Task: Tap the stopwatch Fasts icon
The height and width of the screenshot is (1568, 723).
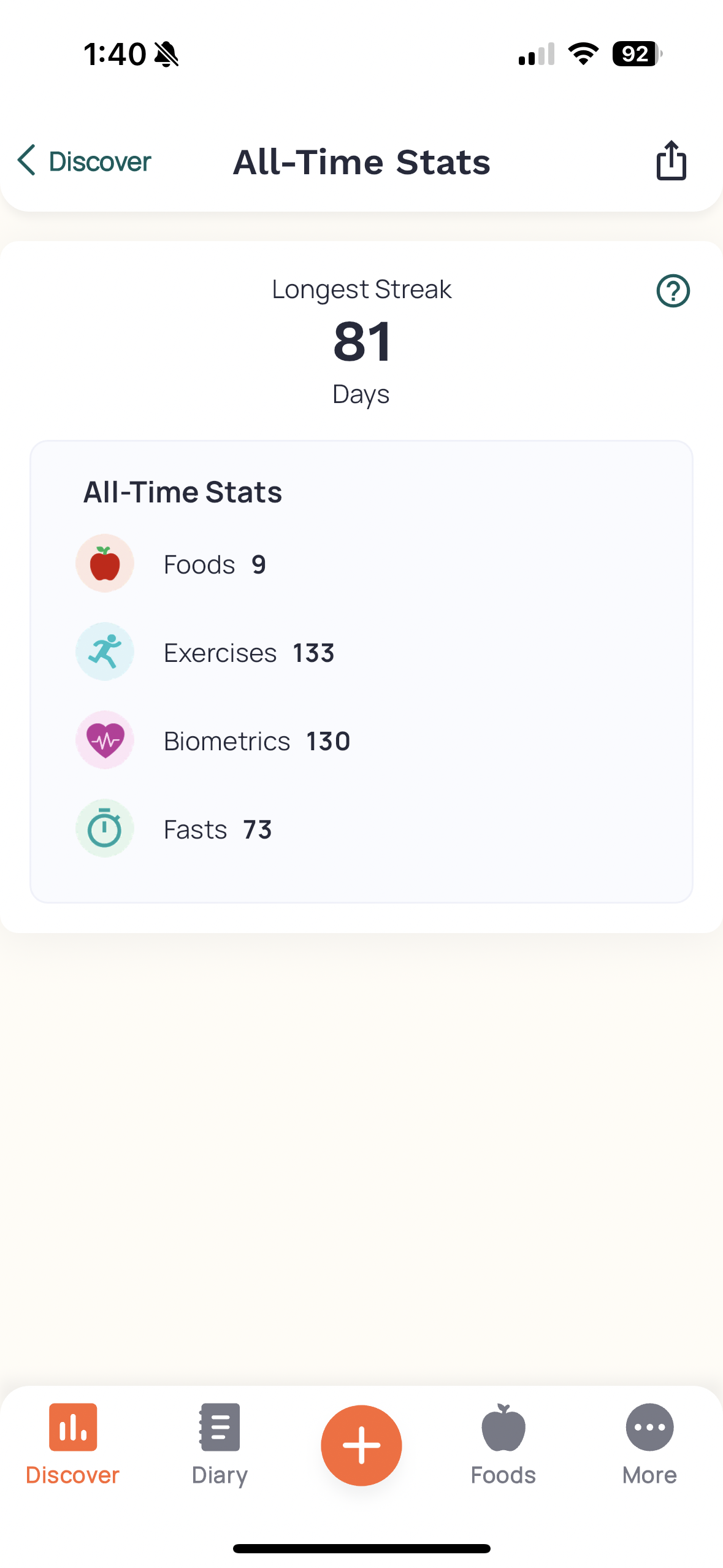Action: pos(105,828)
